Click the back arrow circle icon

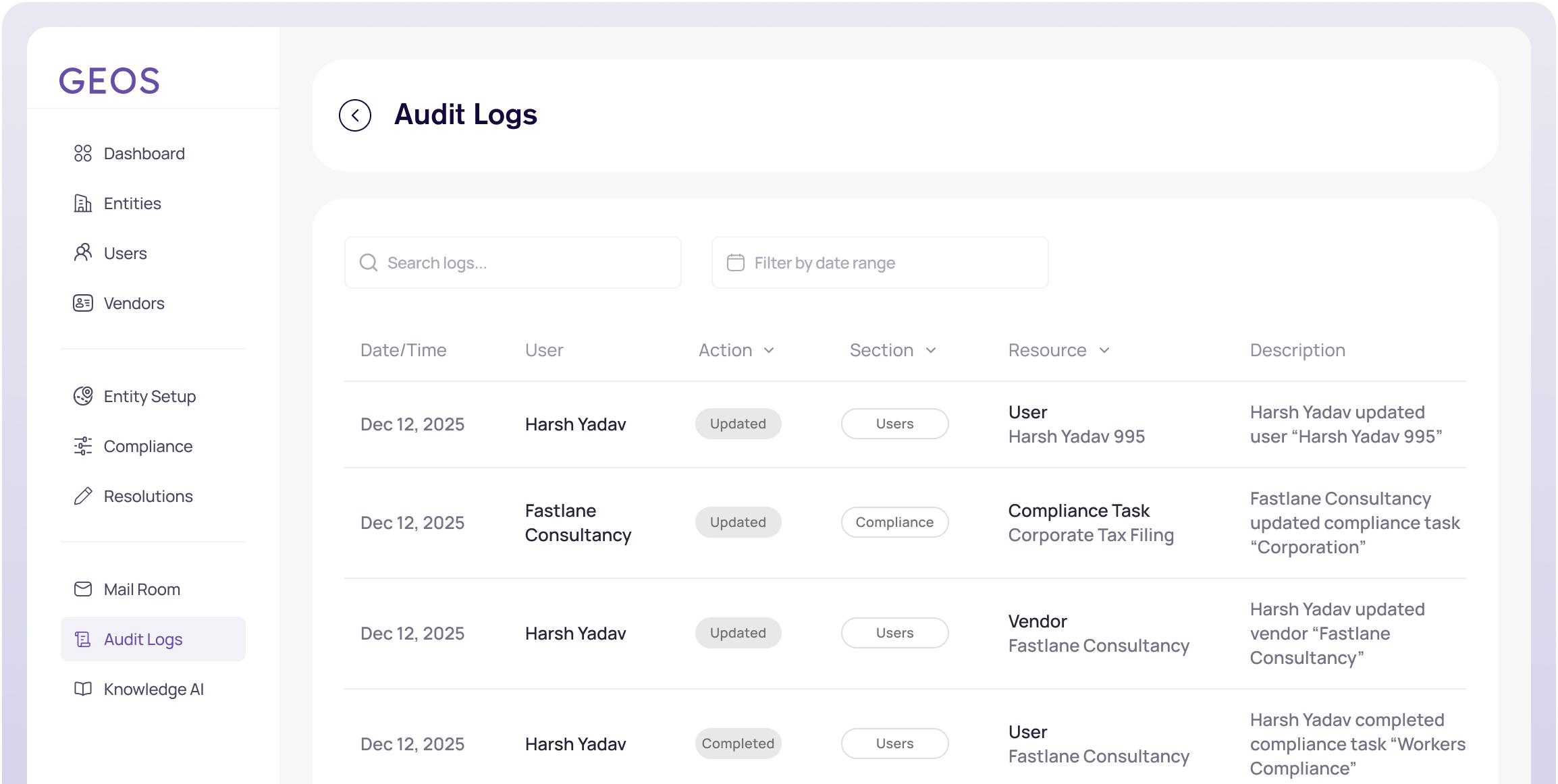355,115
